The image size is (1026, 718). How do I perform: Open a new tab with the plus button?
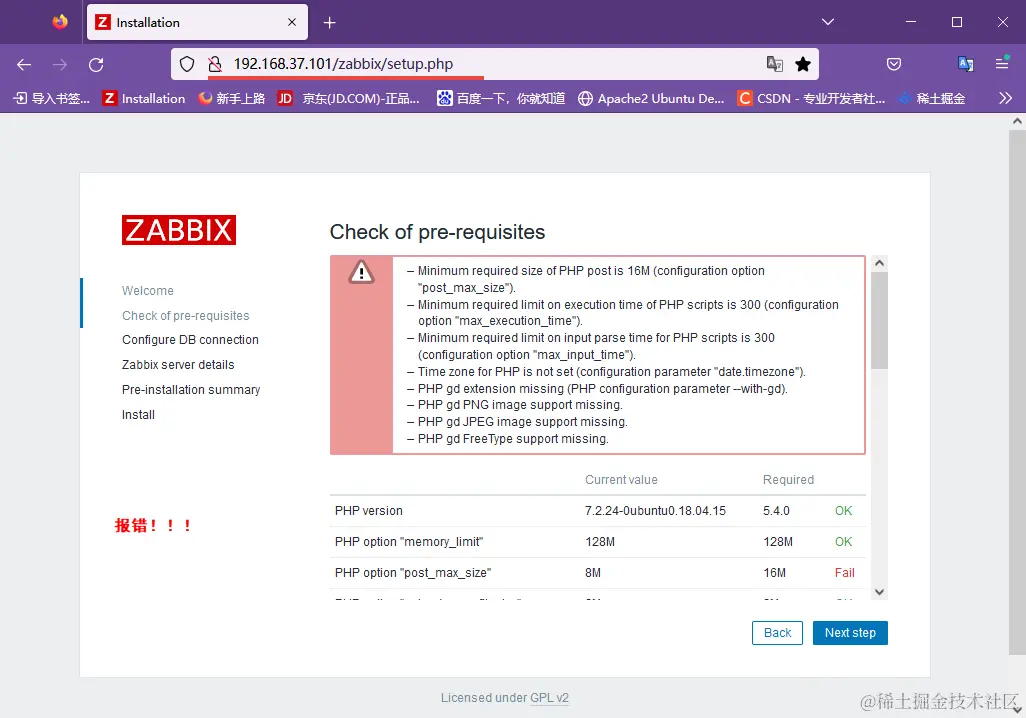click(330, 23)
